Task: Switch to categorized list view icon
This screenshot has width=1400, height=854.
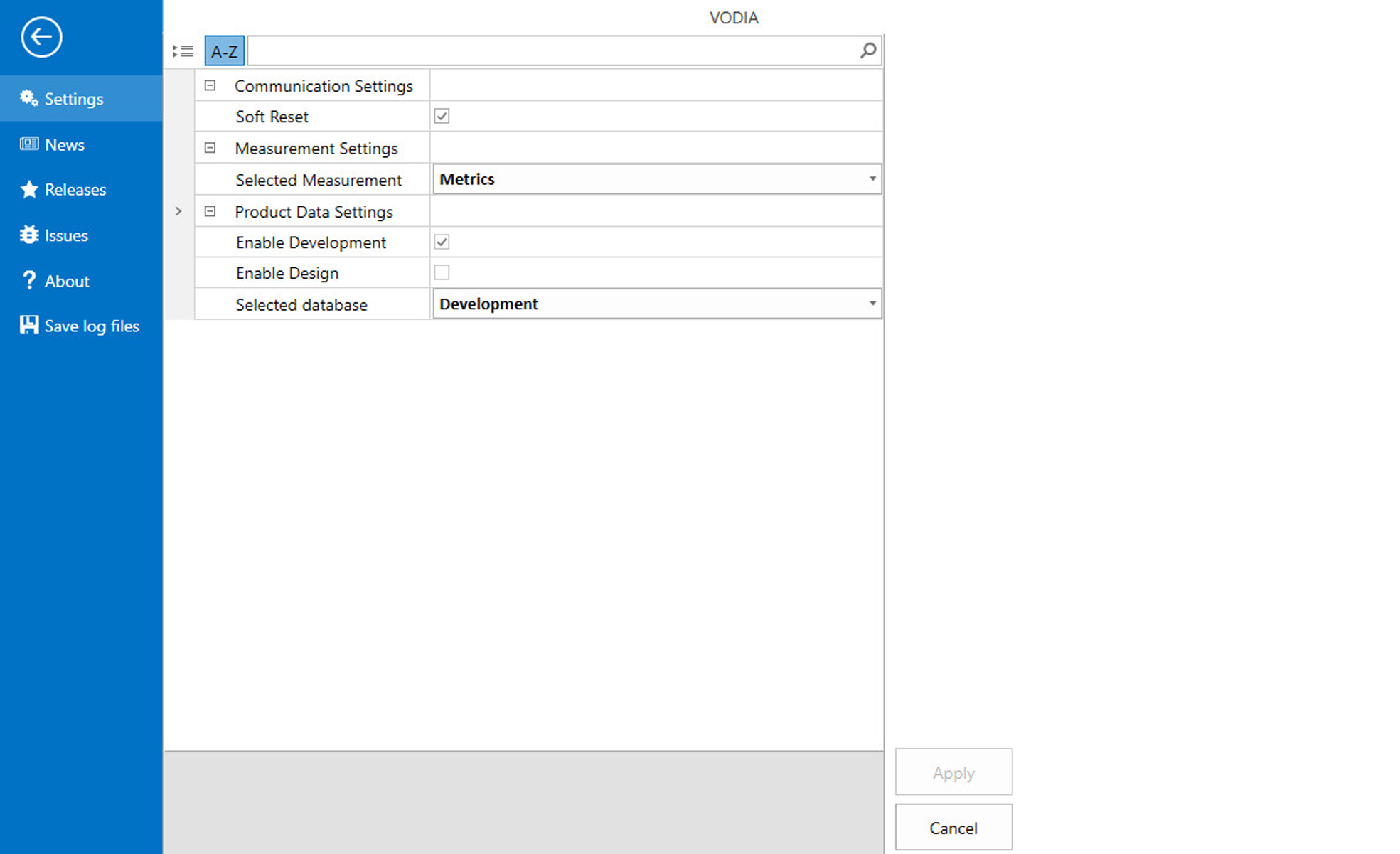Action: (x=183, y=51)
